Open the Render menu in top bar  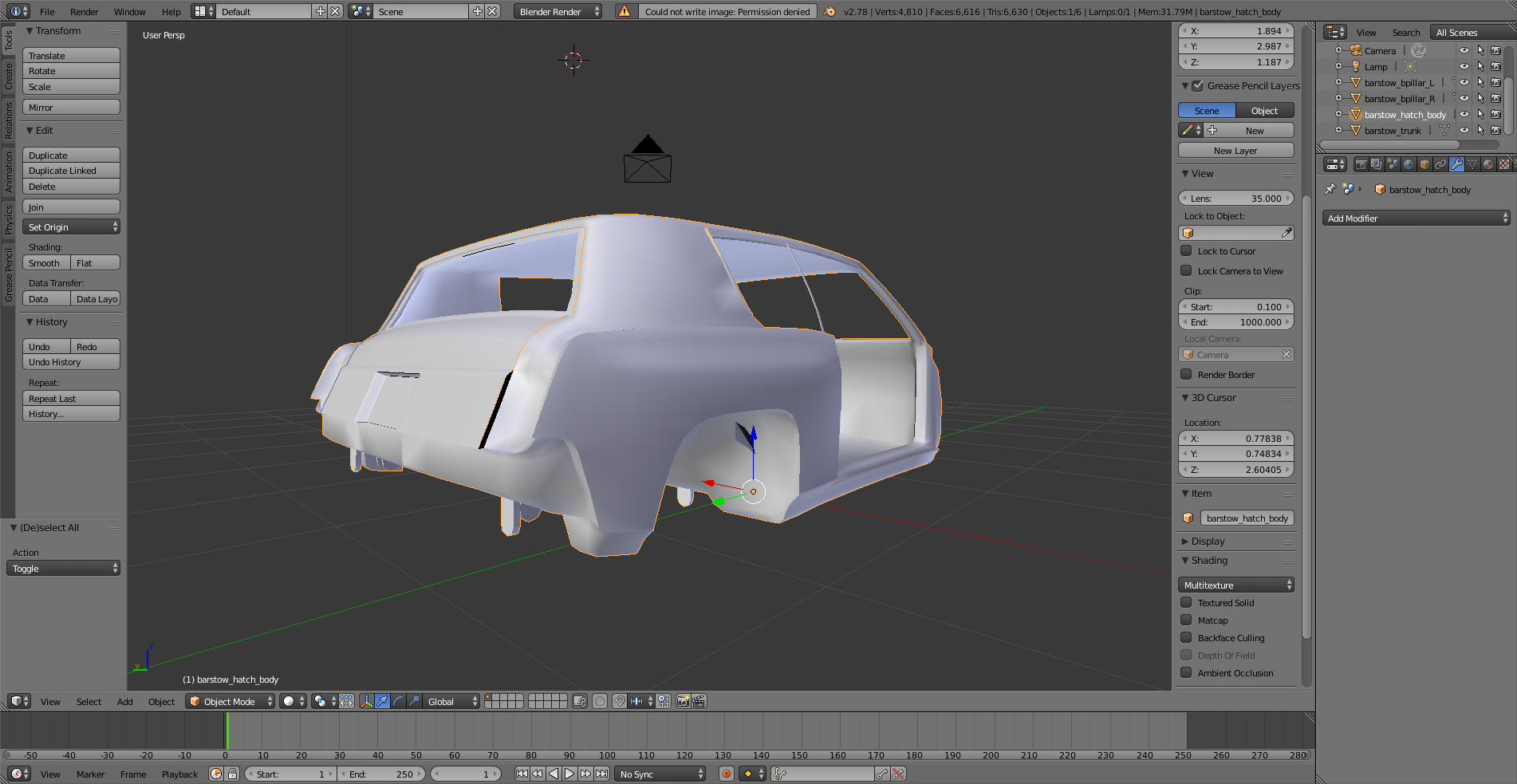tap(84, 11)
